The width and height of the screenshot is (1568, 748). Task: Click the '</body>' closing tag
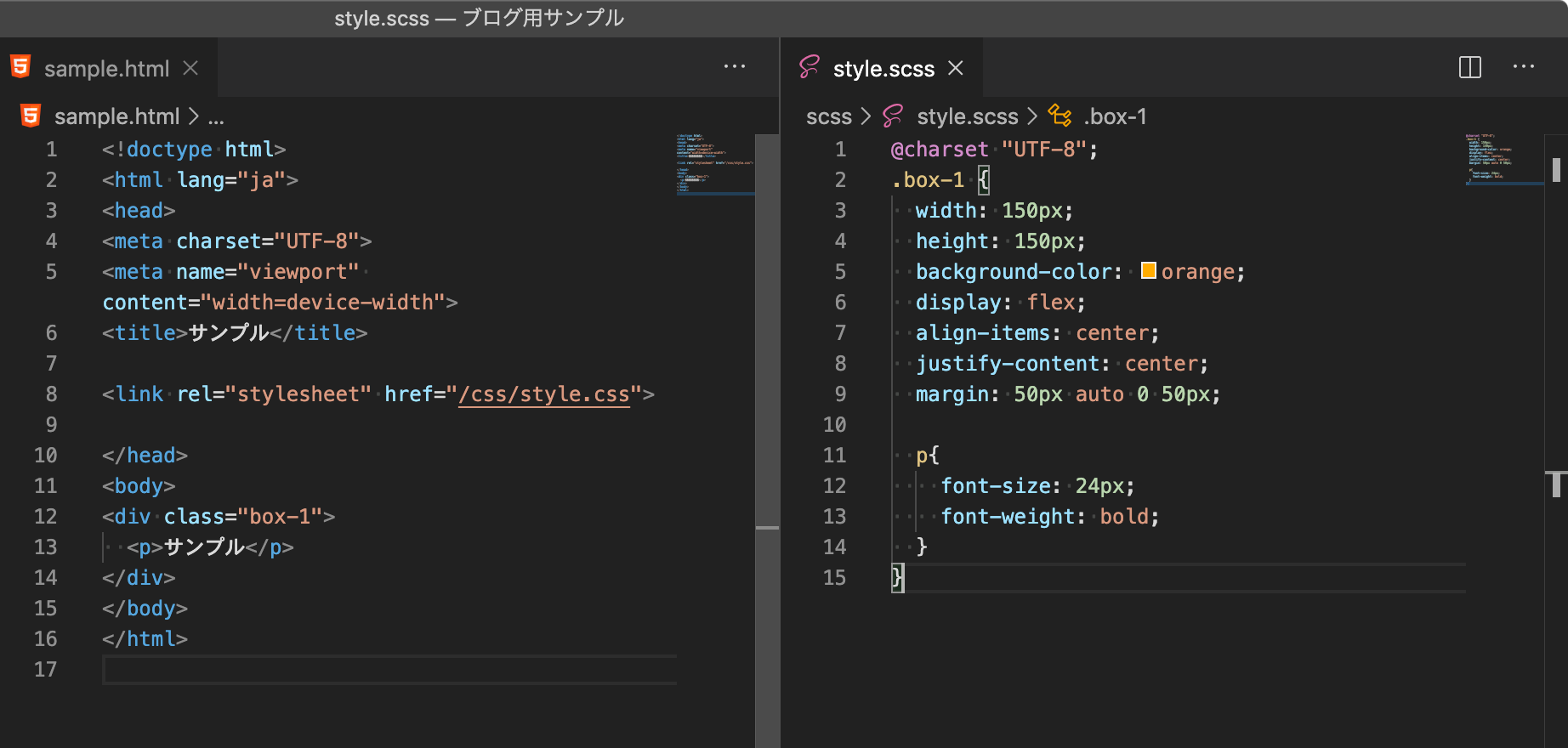pos(145,609)
